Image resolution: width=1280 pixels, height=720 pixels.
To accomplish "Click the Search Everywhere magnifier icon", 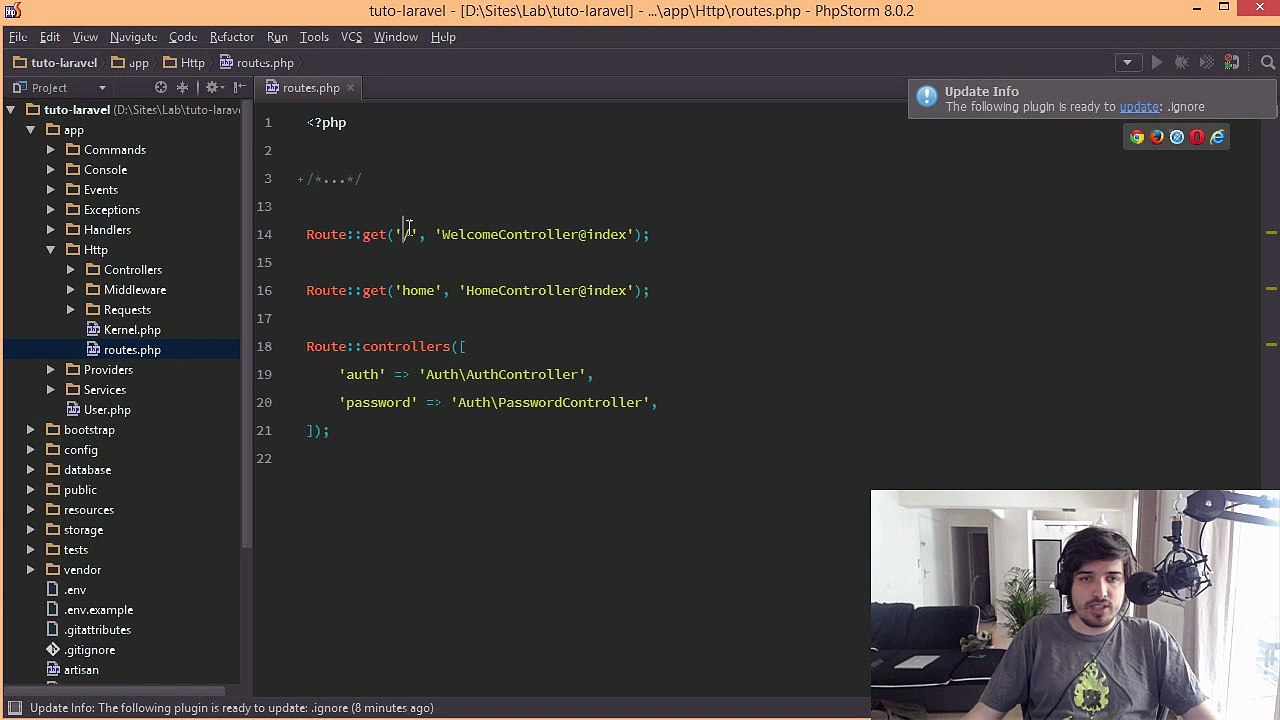I will (1268, 62).
